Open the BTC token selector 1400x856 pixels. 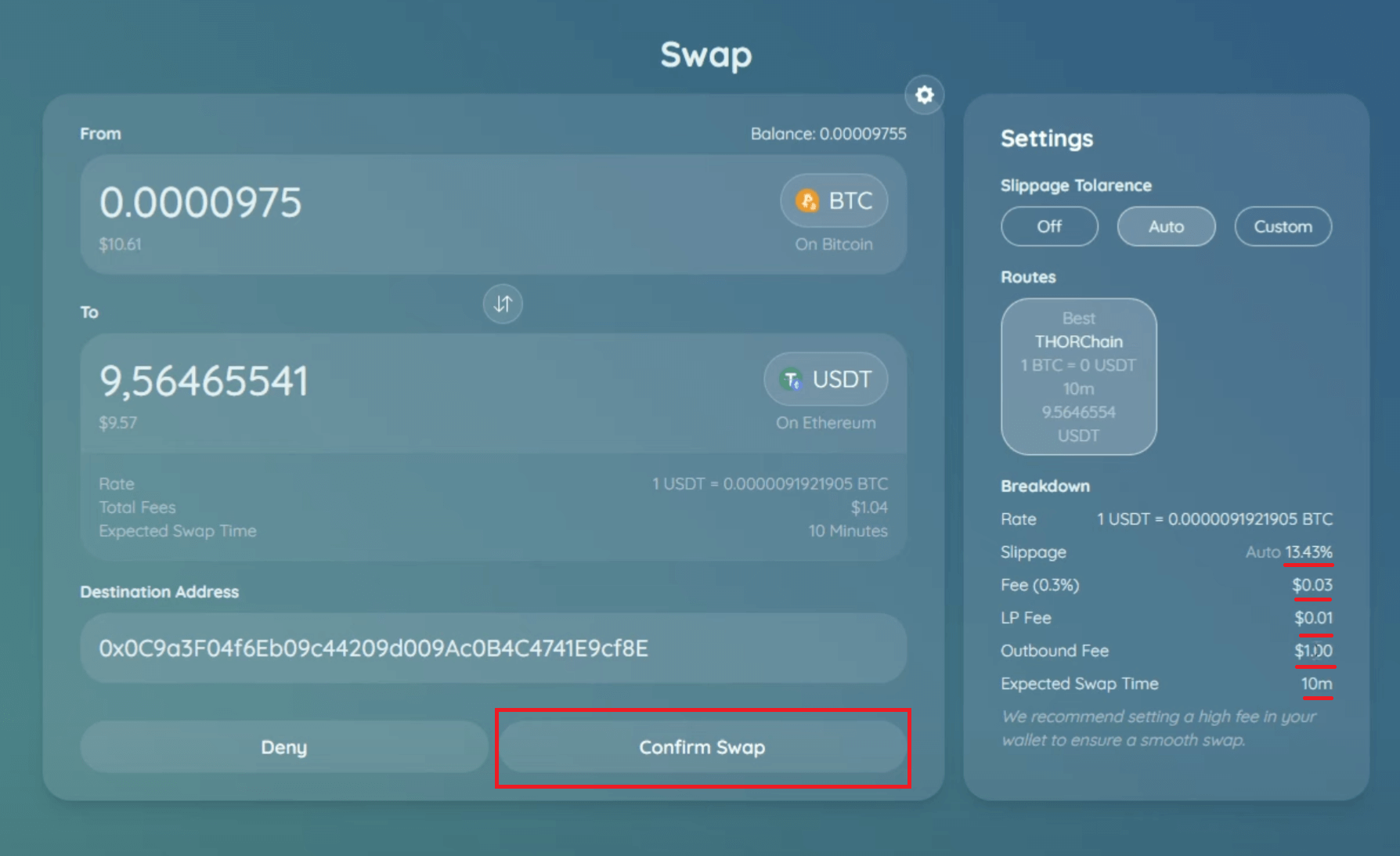834,201
